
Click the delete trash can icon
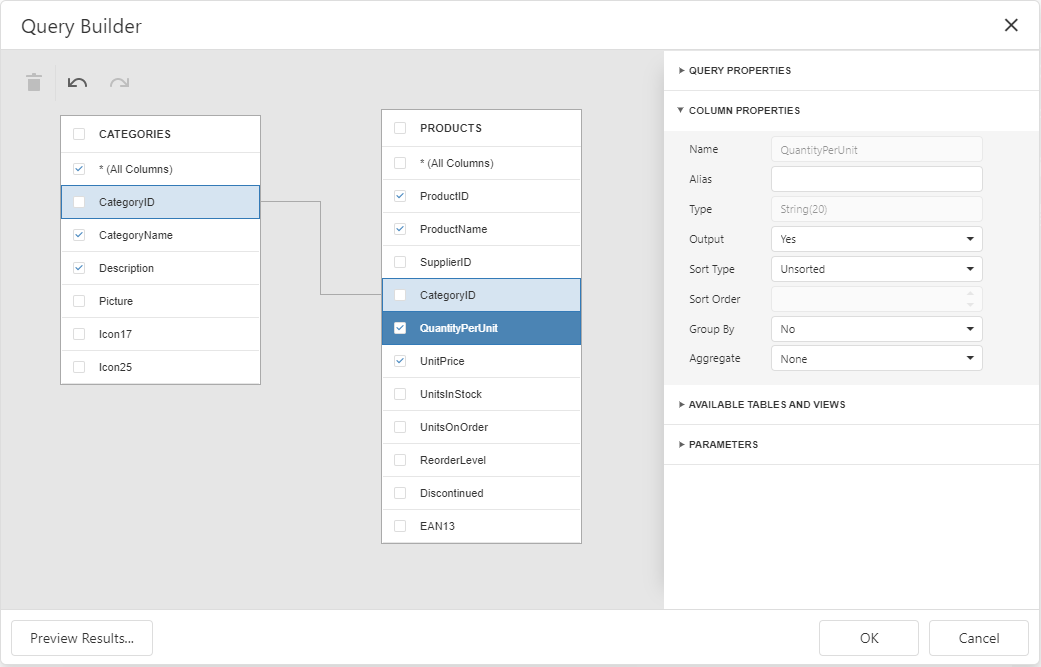[34, 83]
